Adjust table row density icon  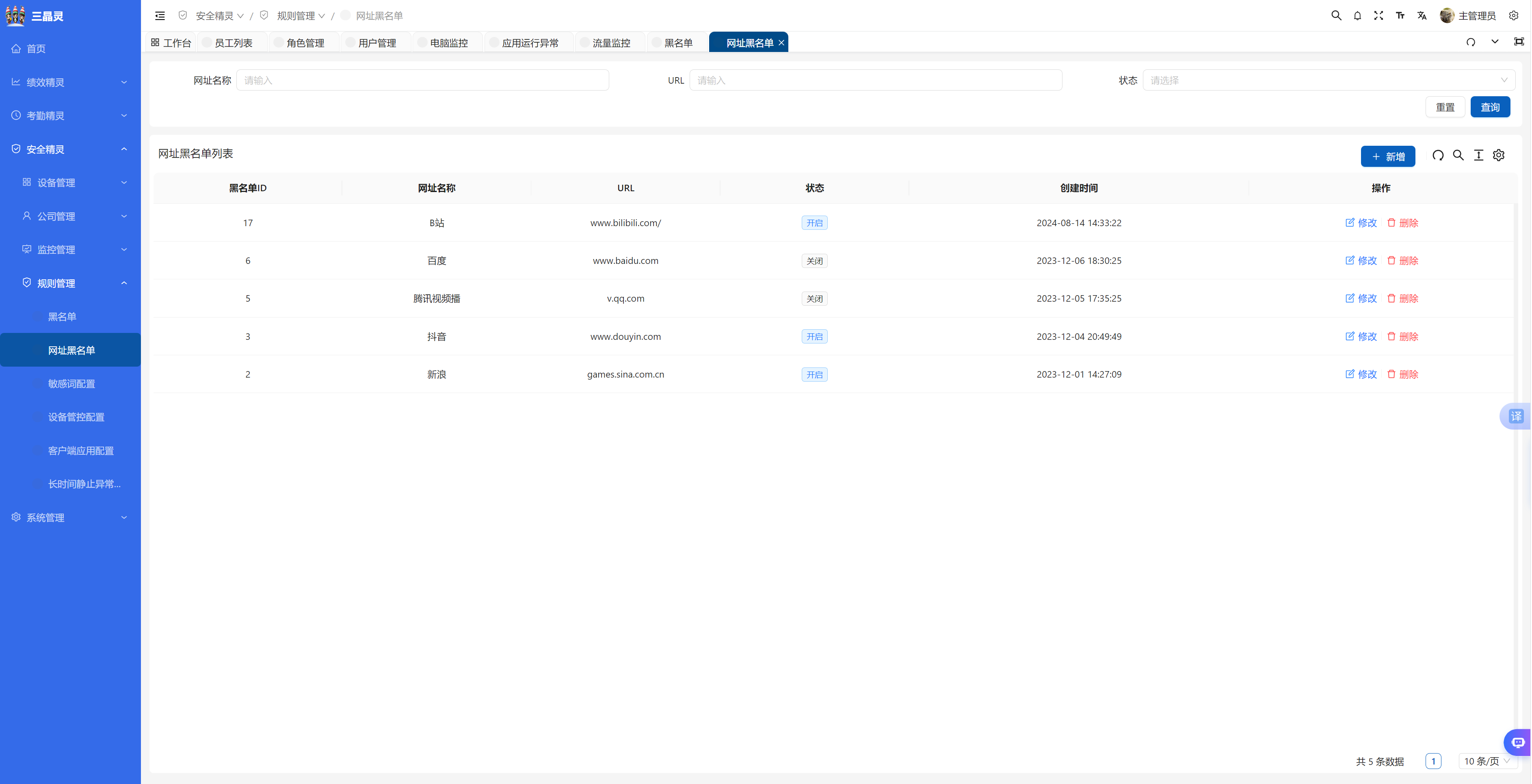click(x=1478, y=156)
